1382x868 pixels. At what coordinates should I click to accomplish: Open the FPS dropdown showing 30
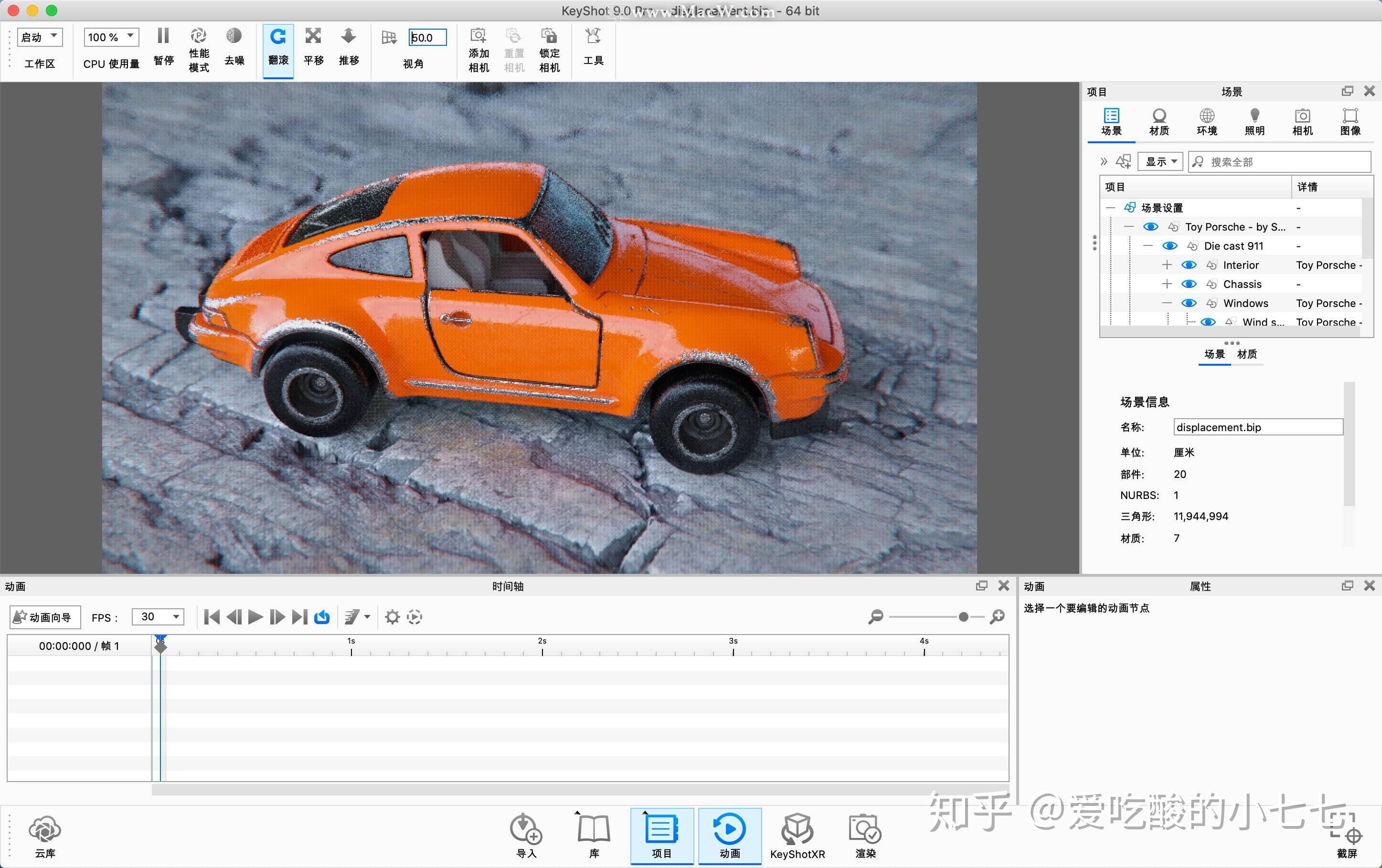(158, 617)
